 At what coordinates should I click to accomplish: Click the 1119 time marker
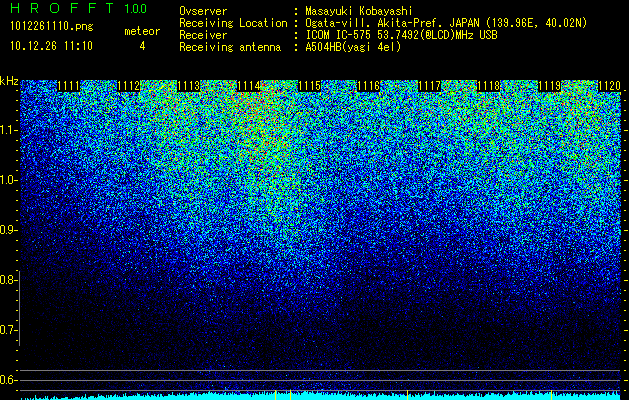[x=549, y=86]
